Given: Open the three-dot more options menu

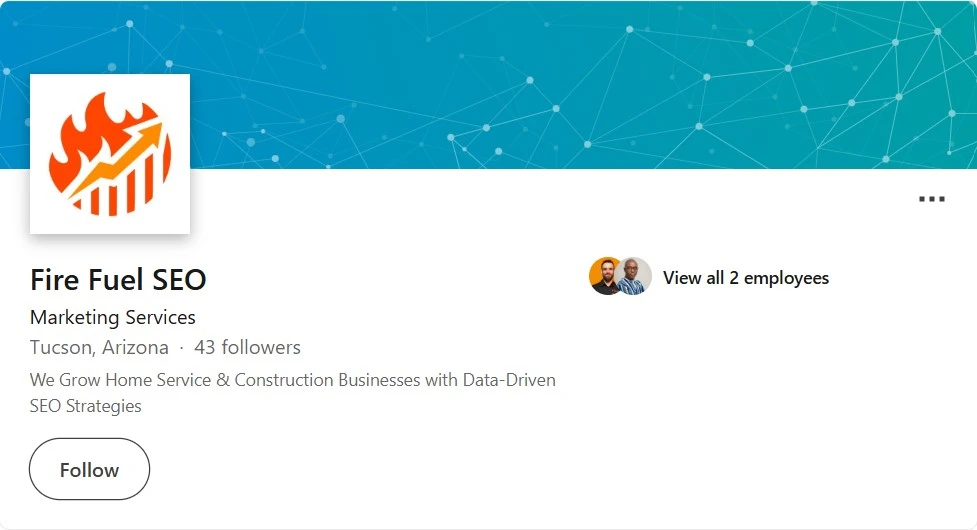Looking at the screenshot, I should tap(932, 199).
